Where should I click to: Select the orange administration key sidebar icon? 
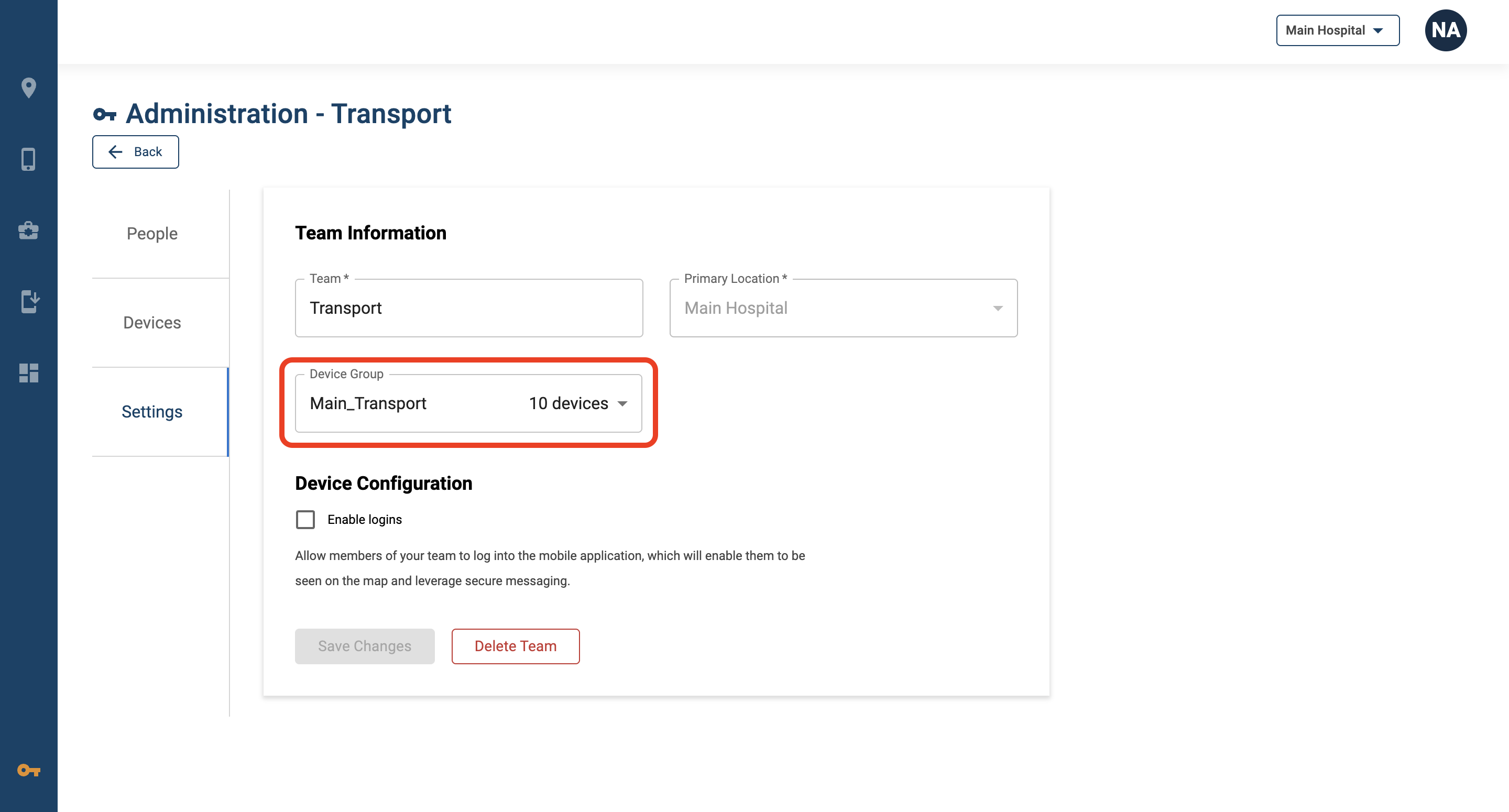(29, 770)
